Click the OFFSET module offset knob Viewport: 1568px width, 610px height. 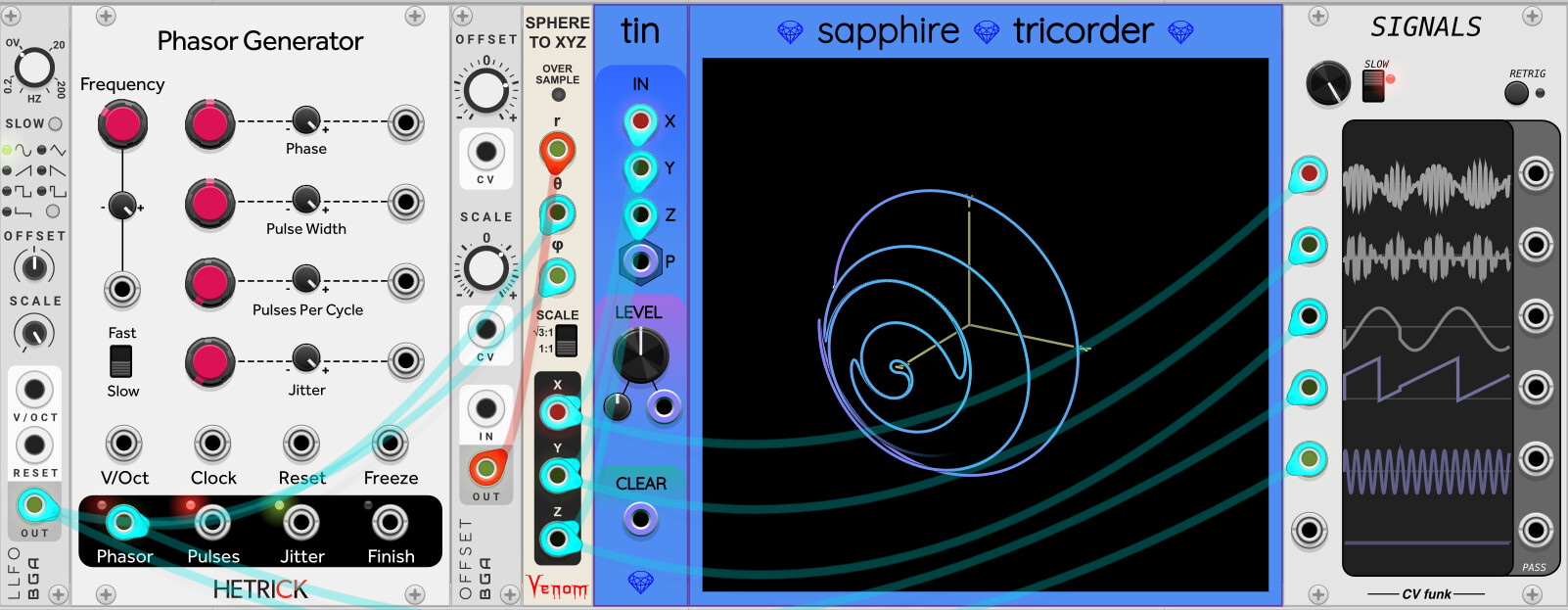point(486,91)
